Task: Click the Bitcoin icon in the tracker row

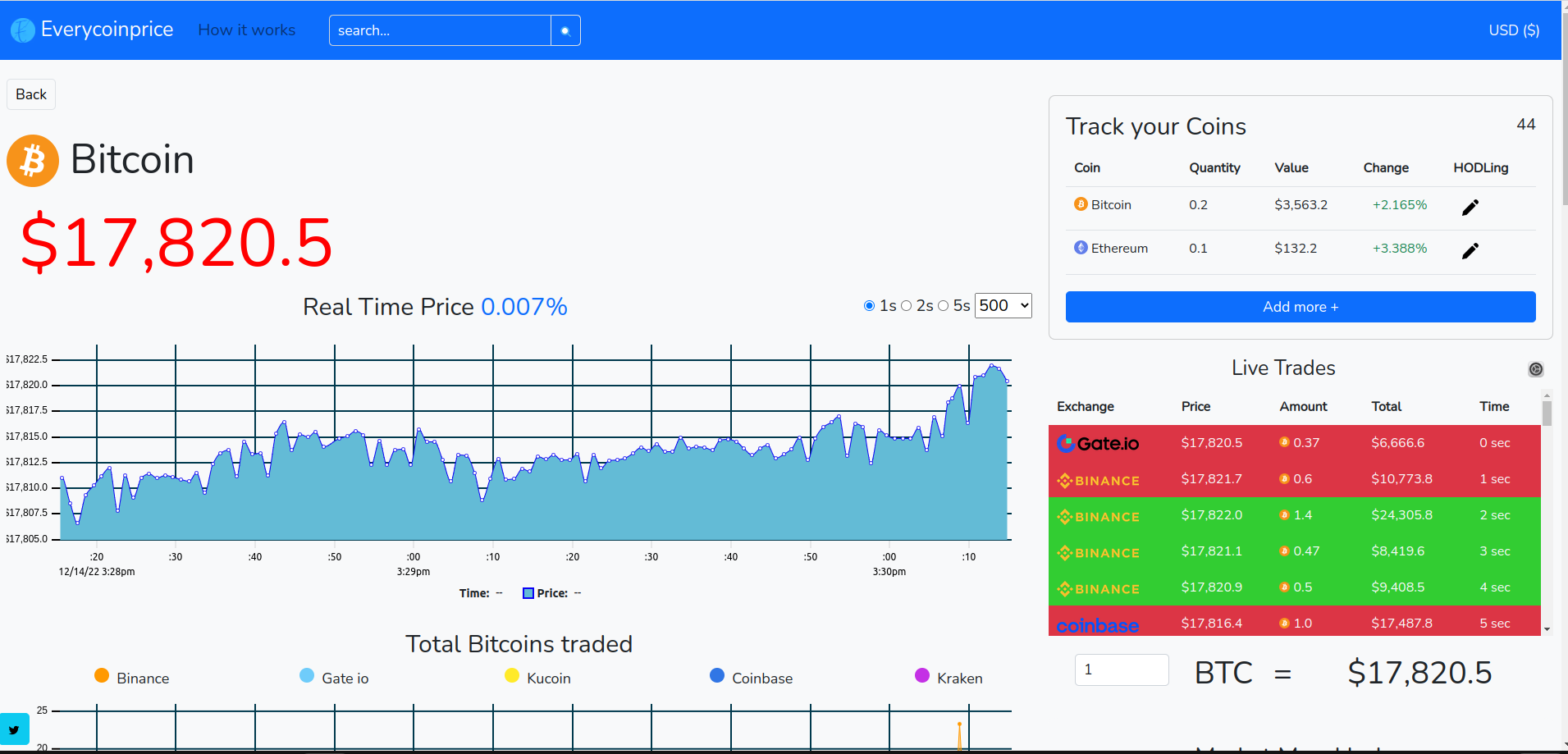Action: [1081, 203]
